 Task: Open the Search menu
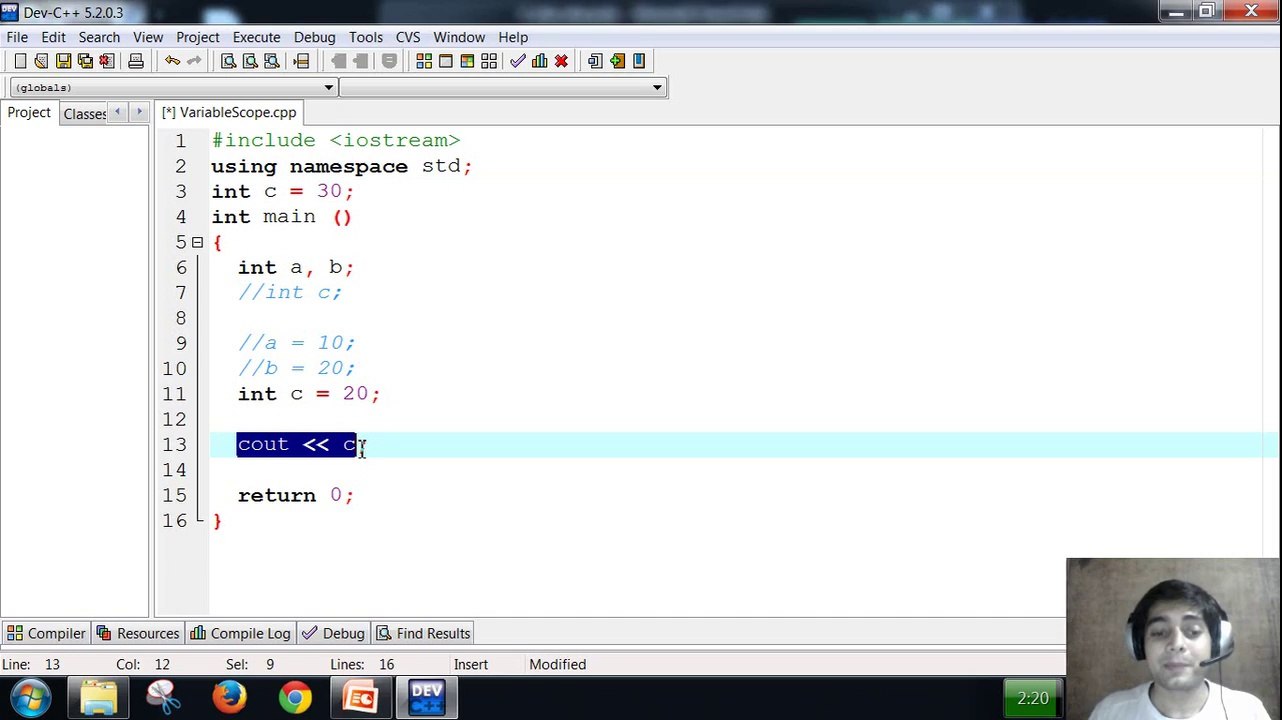click(99, 37)
